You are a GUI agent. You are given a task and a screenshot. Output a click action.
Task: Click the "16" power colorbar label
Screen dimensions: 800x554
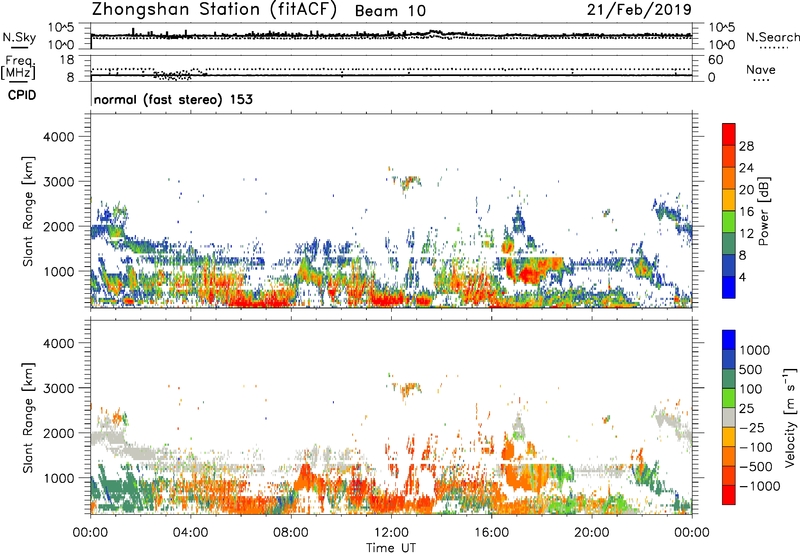(746, 212)
